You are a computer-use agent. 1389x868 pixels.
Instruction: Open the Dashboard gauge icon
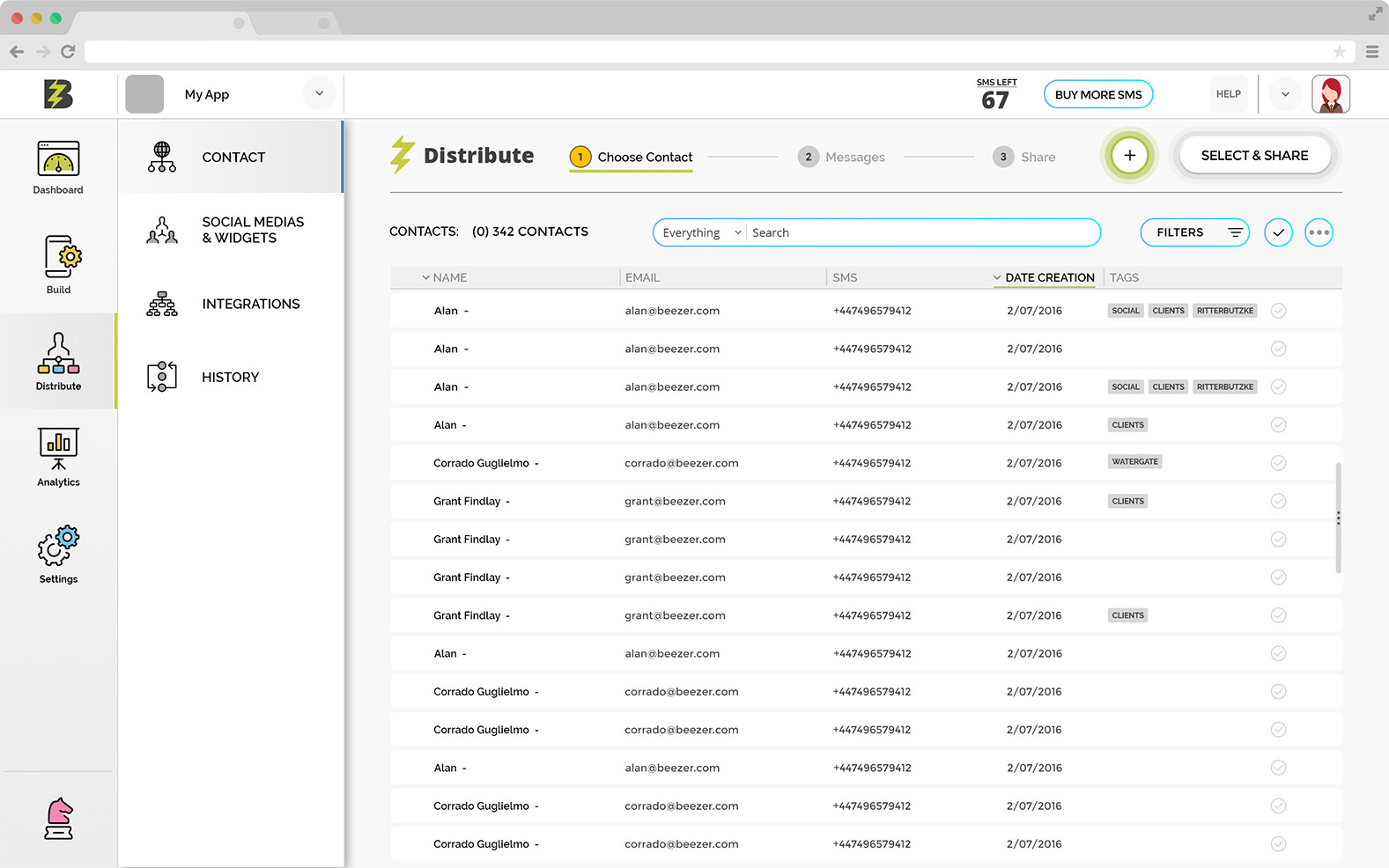click(x=58, y=159)
